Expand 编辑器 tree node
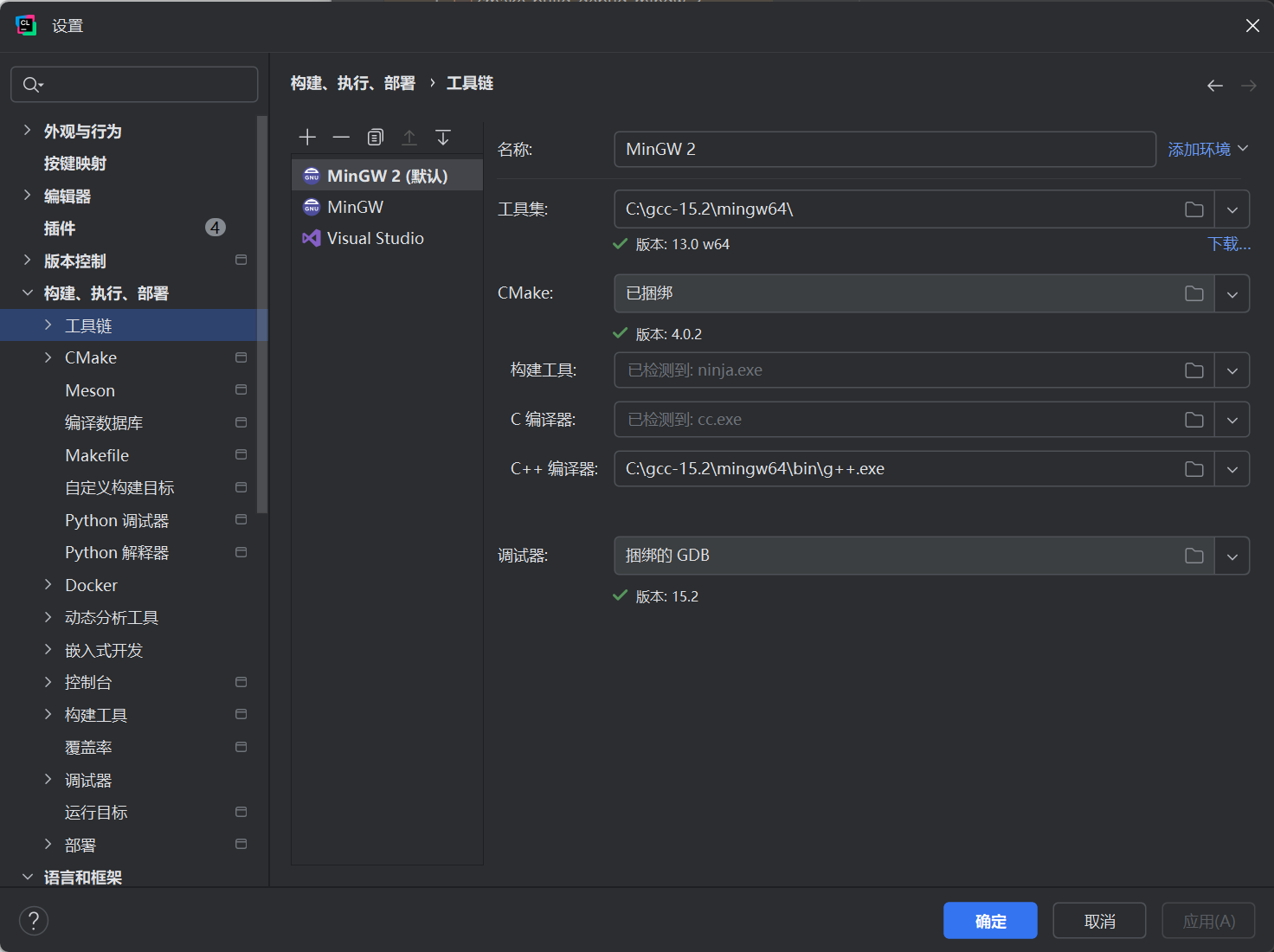 click(x=27, y=196)
